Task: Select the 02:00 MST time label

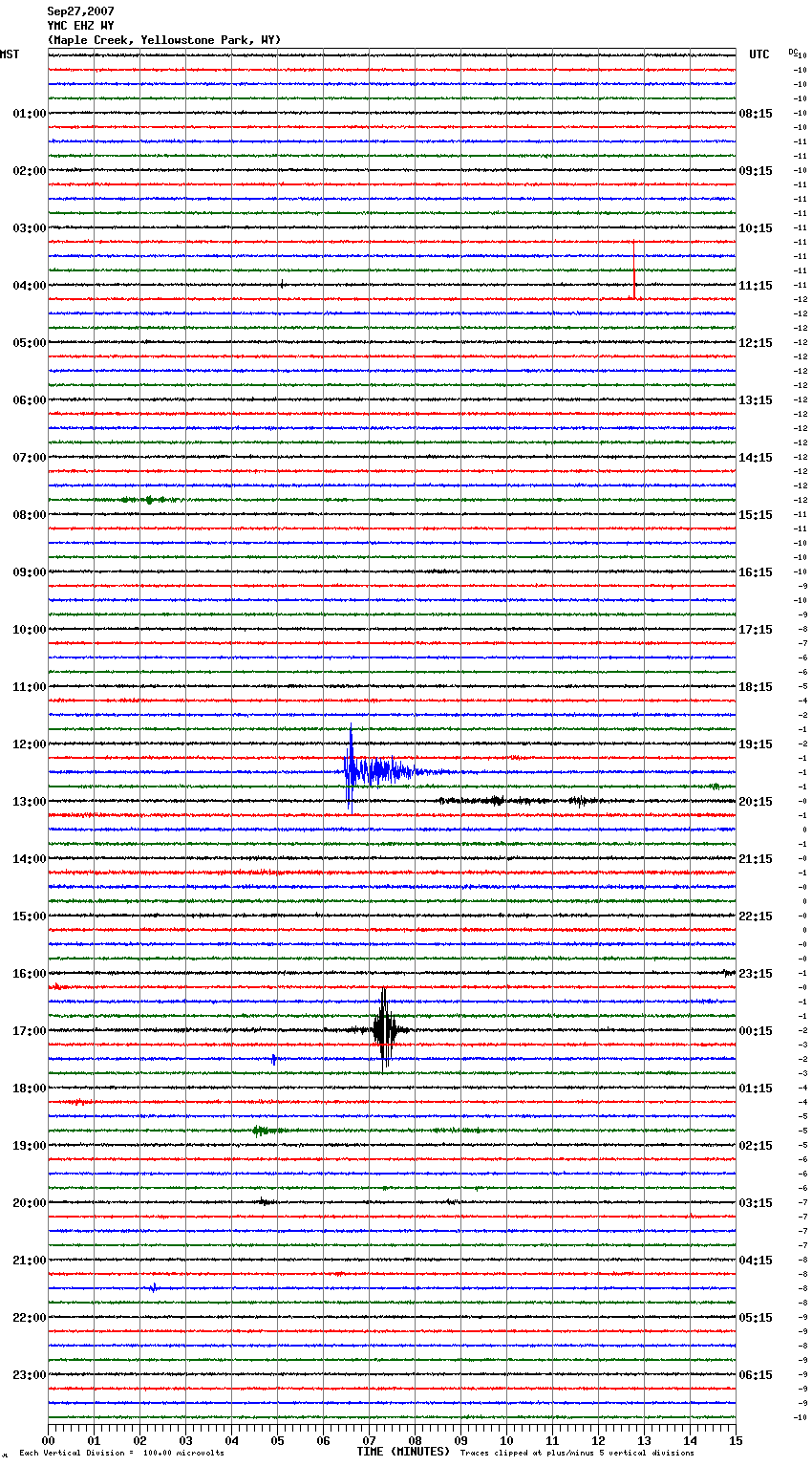Action: point(30,171)
